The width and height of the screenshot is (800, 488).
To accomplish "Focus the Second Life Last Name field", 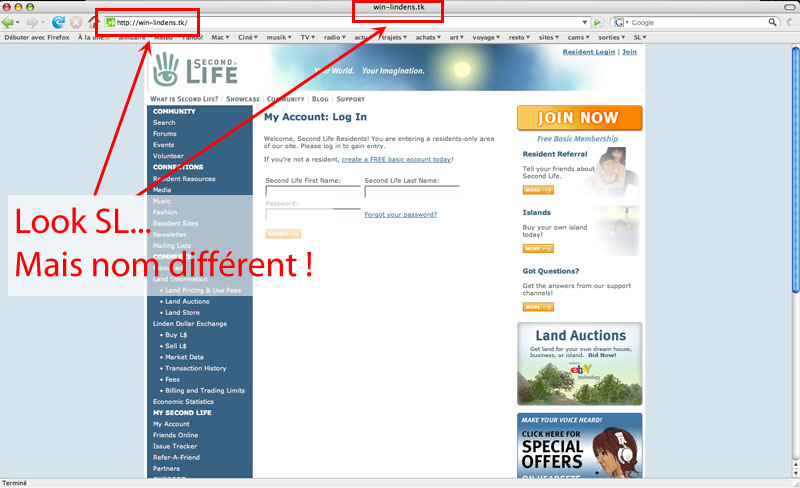I will point(412,191).
